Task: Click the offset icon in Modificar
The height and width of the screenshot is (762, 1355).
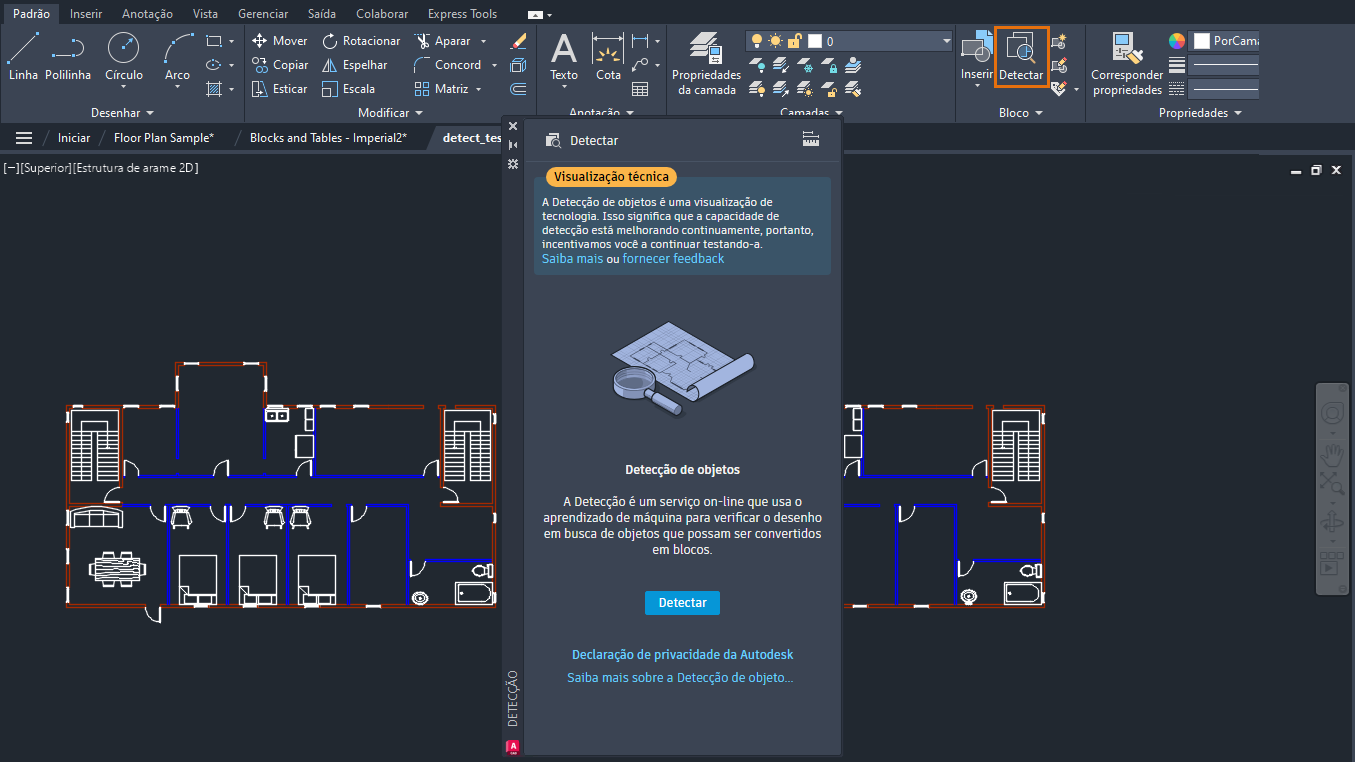Action: 518,89
